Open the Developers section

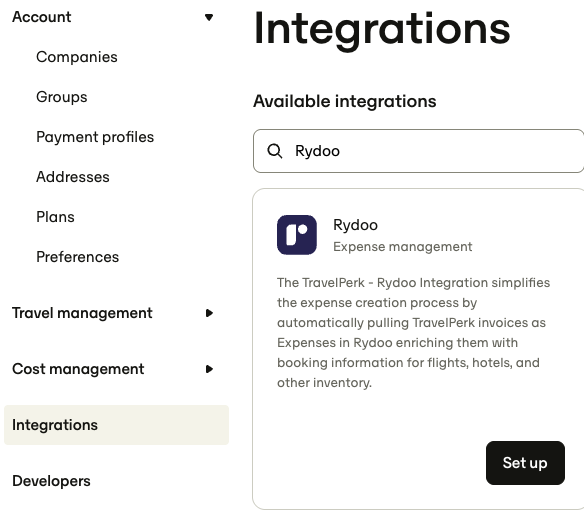(51, 481)
